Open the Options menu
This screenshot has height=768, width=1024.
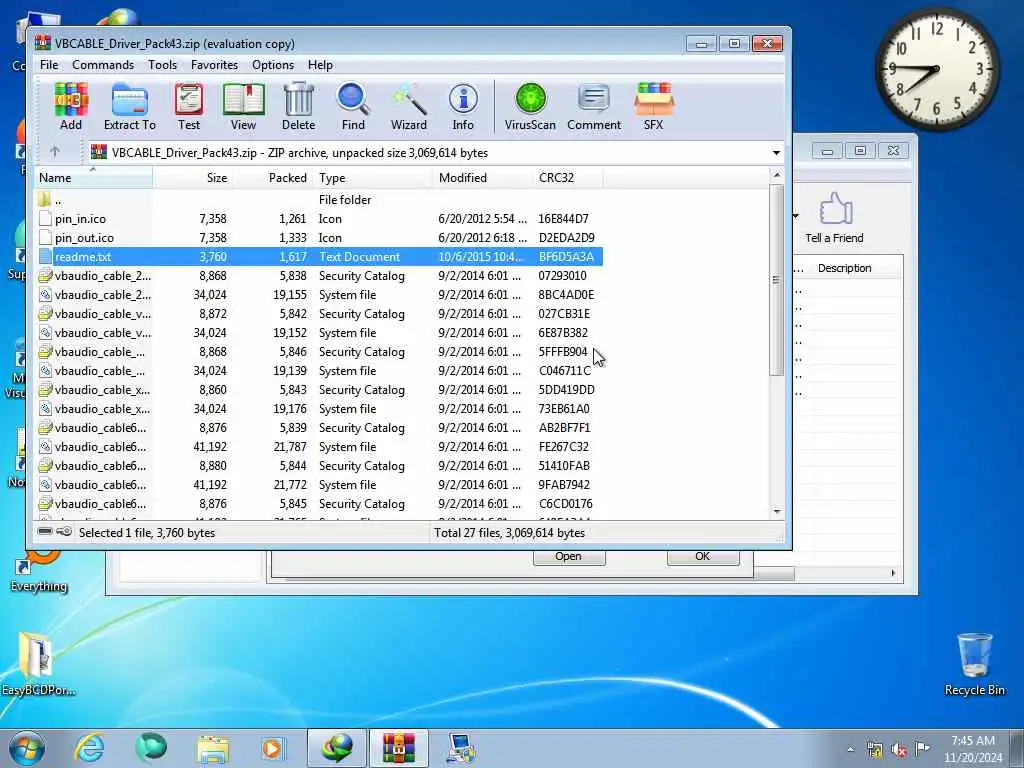coord(273,65)
